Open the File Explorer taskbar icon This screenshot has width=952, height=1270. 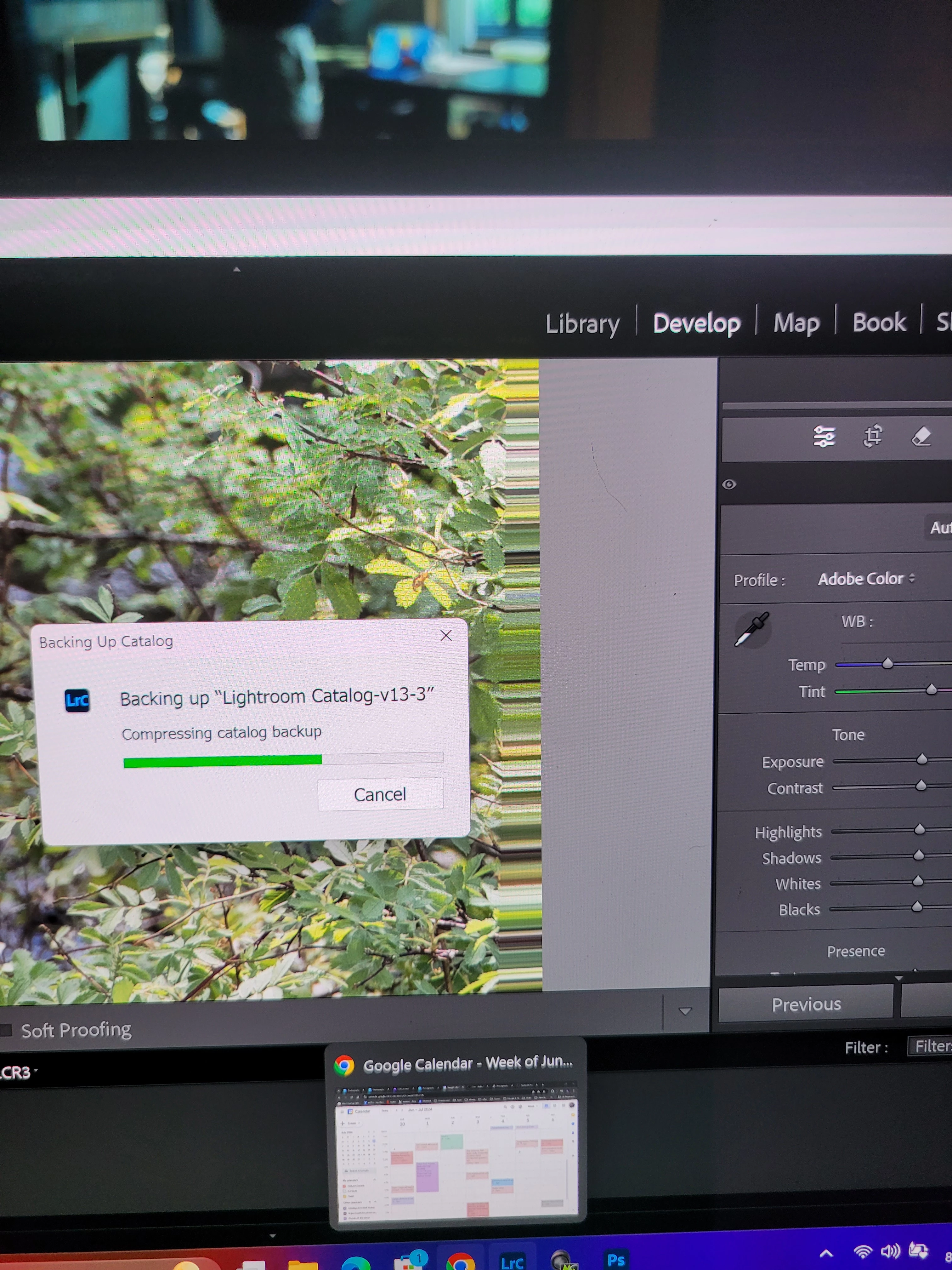coord(303,1264)
